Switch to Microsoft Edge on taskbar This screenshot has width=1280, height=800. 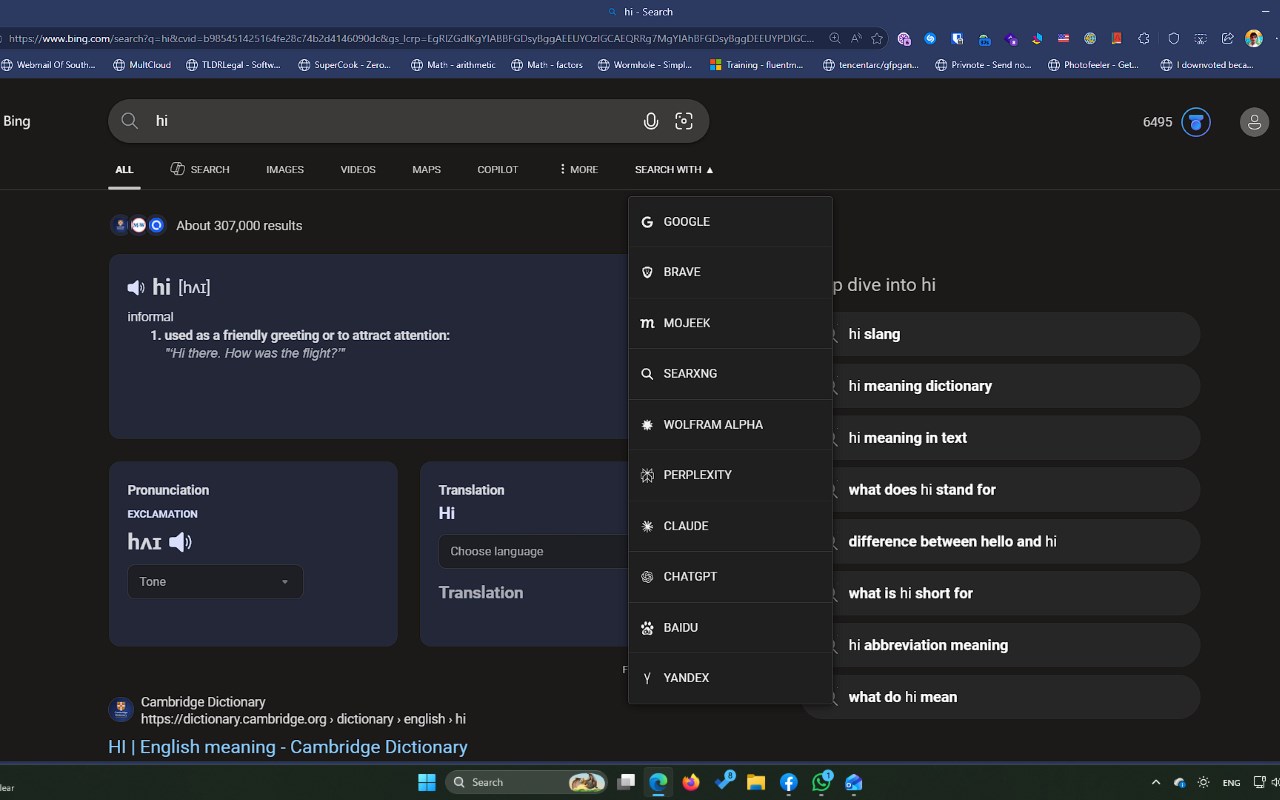coord(658,782)
